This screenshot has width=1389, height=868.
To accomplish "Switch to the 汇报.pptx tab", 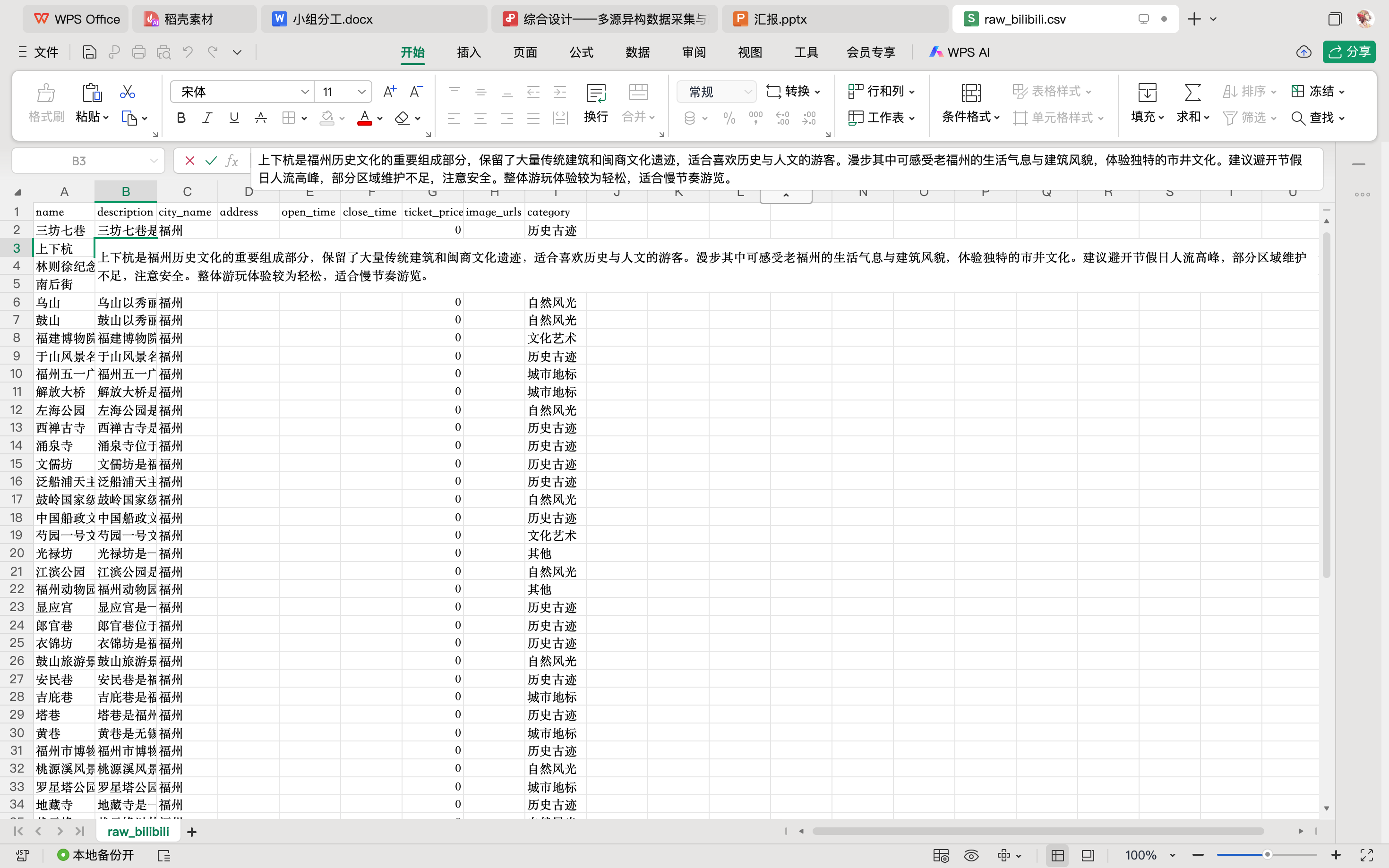I will [x=779, y=19].
